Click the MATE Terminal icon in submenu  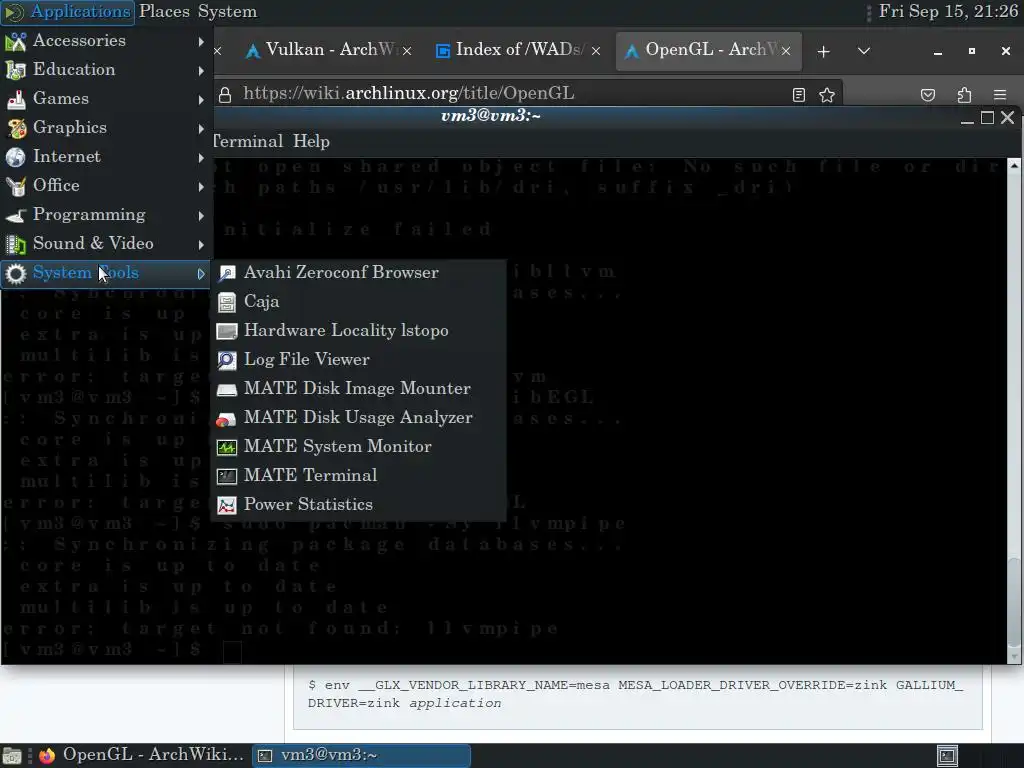[227, 476]
